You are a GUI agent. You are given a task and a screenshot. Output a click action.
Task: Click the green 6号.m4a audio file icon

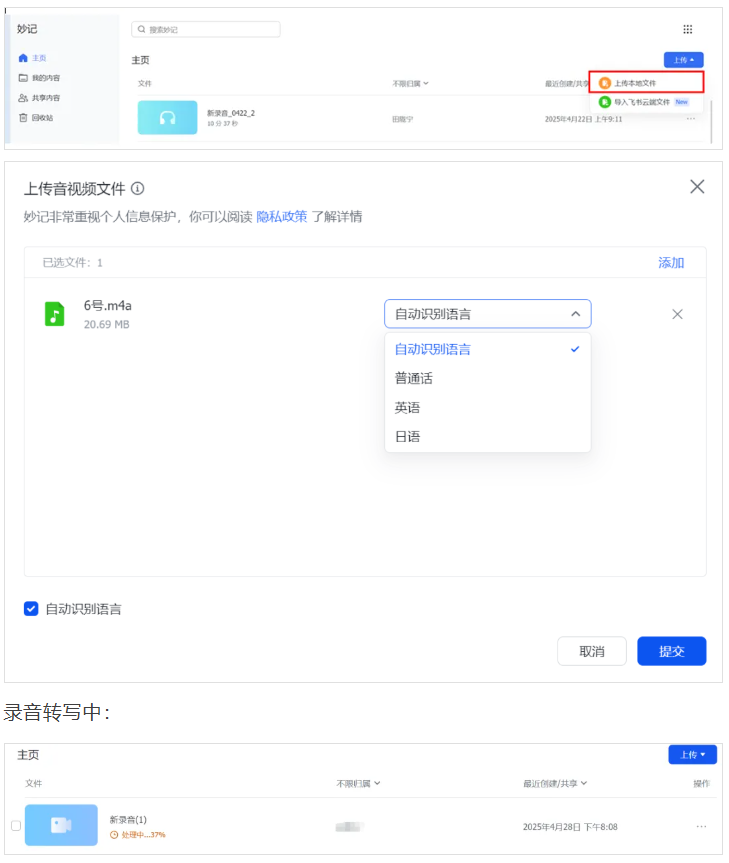(x=54, y=314)
